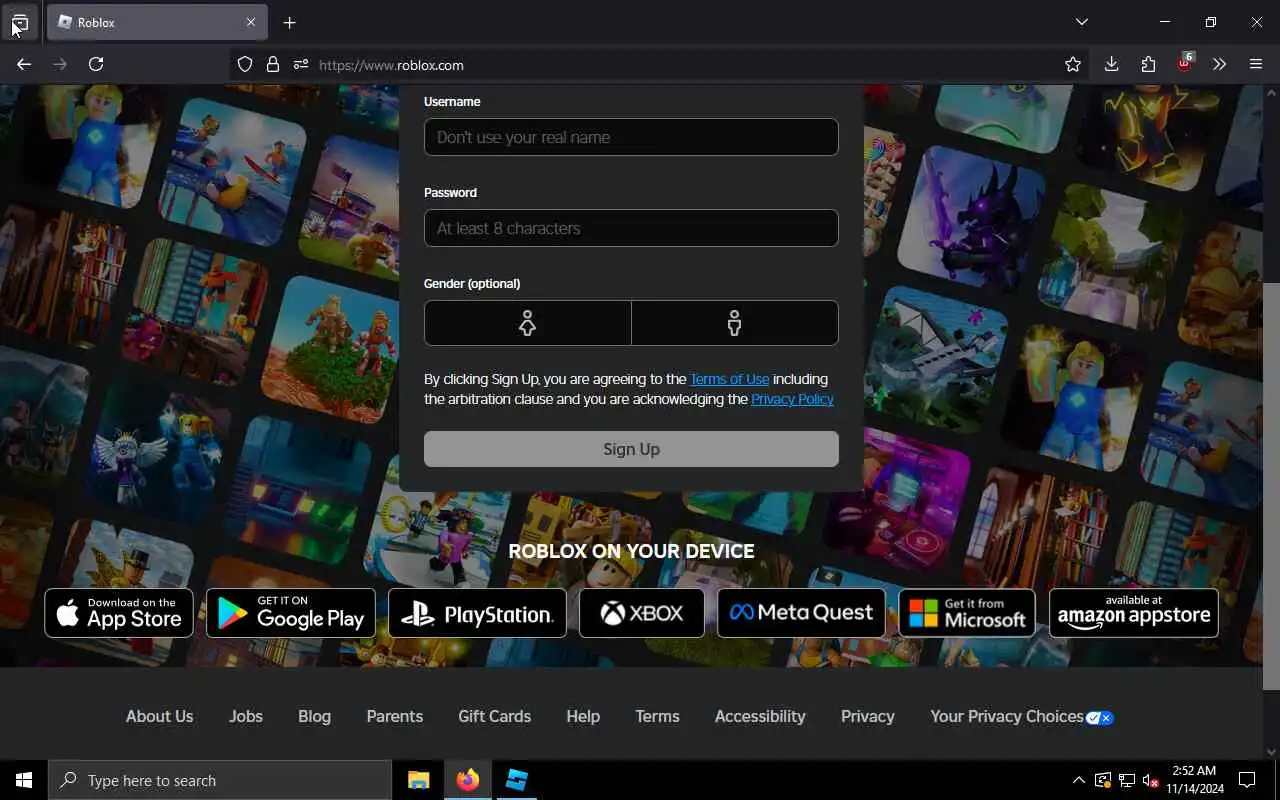The width and height of the screenshot is (1280, 800).
Task: Click the Firefox back arrow
Action: 24,64
